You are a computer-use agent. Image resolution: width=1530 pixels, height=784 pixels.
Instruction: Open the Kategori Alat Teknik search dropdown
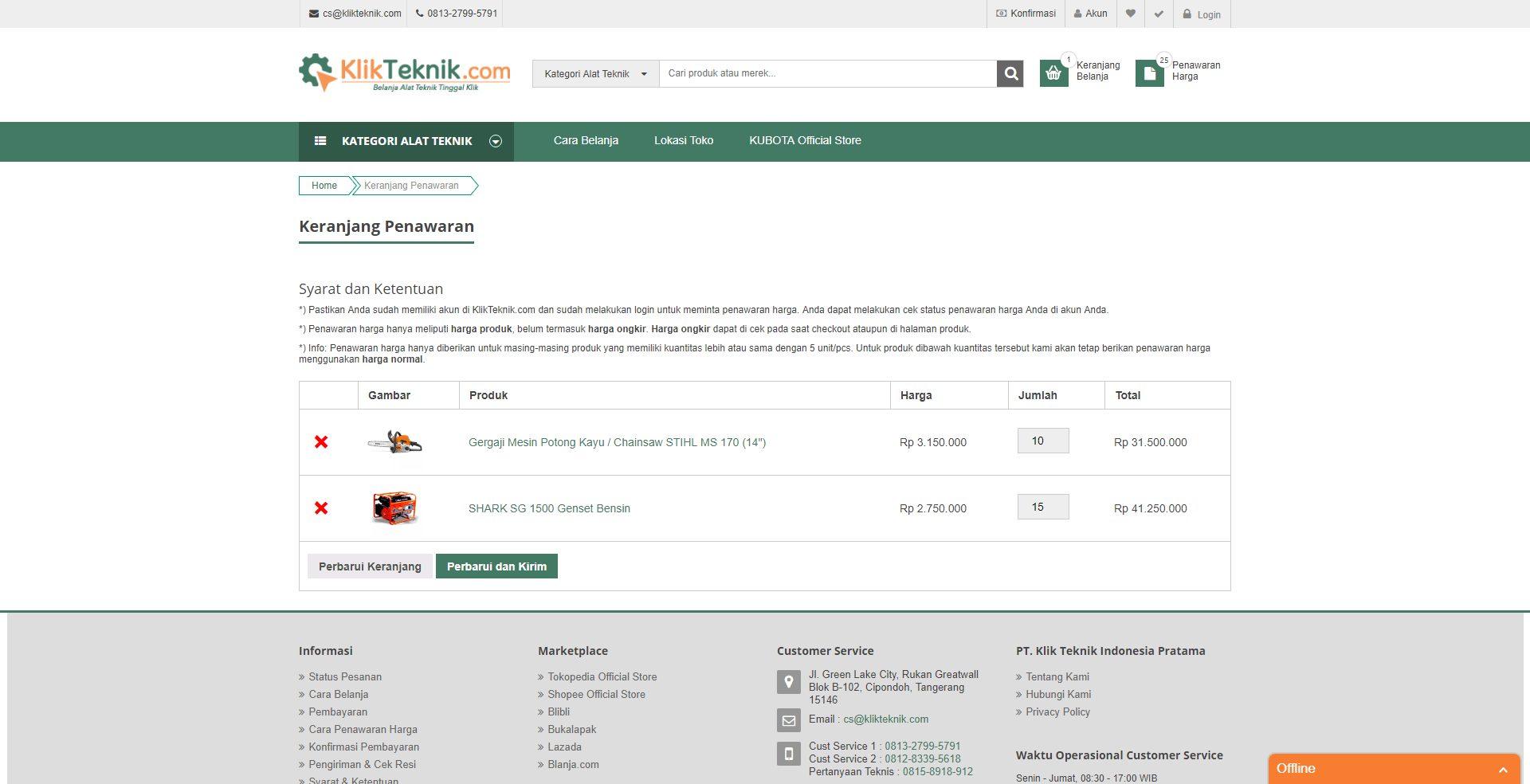(x=595, y=73)
